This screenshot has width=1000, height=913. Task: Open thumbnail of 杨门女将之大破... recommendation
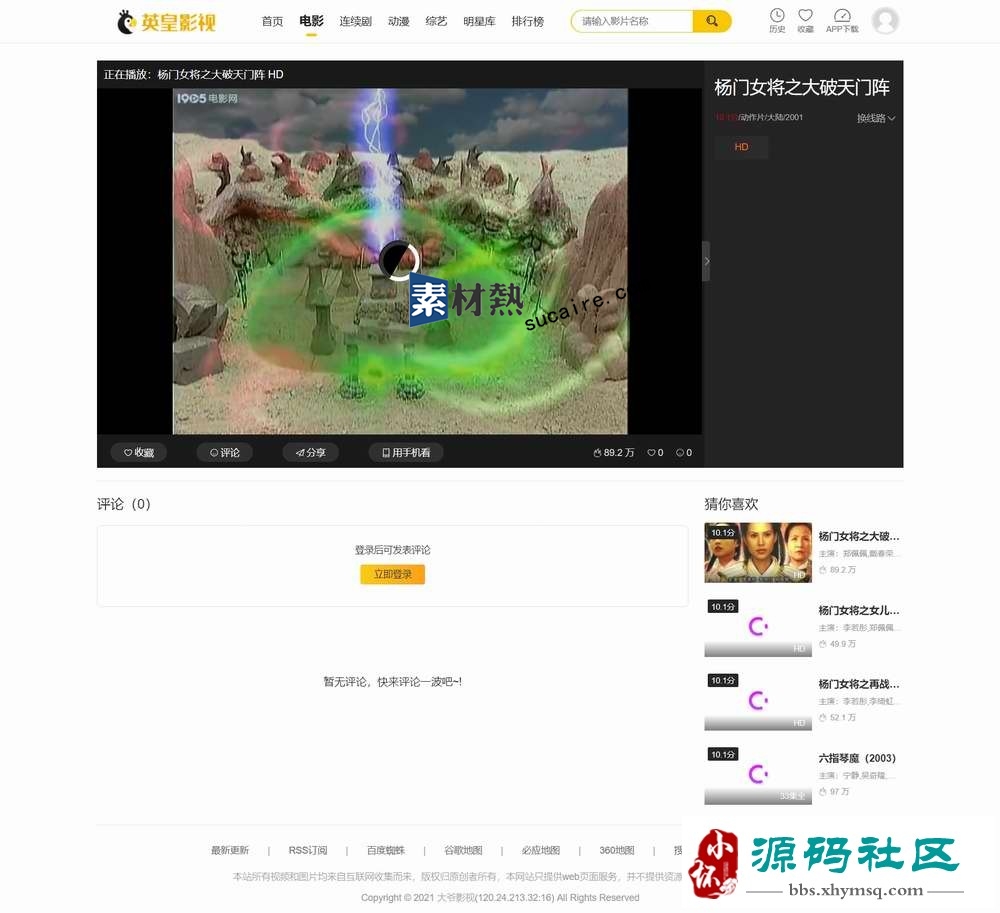(x=758, y=553)
